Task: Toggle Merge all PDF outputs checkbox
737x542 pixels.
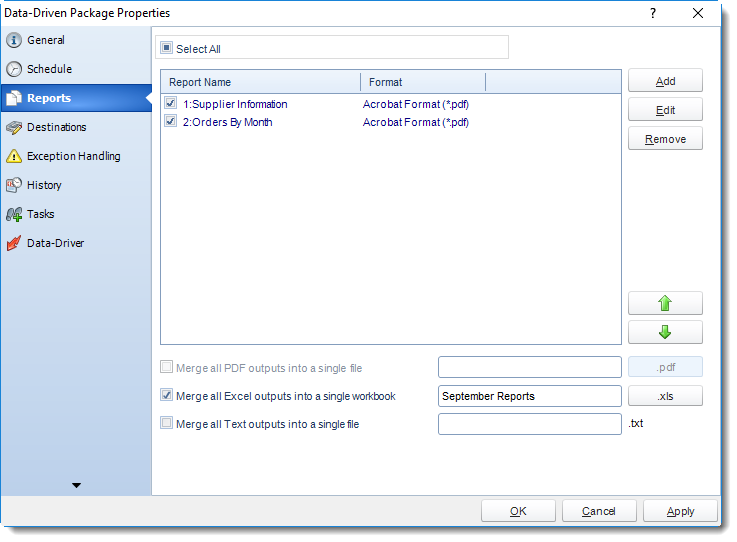Action: tap(166, 367)
